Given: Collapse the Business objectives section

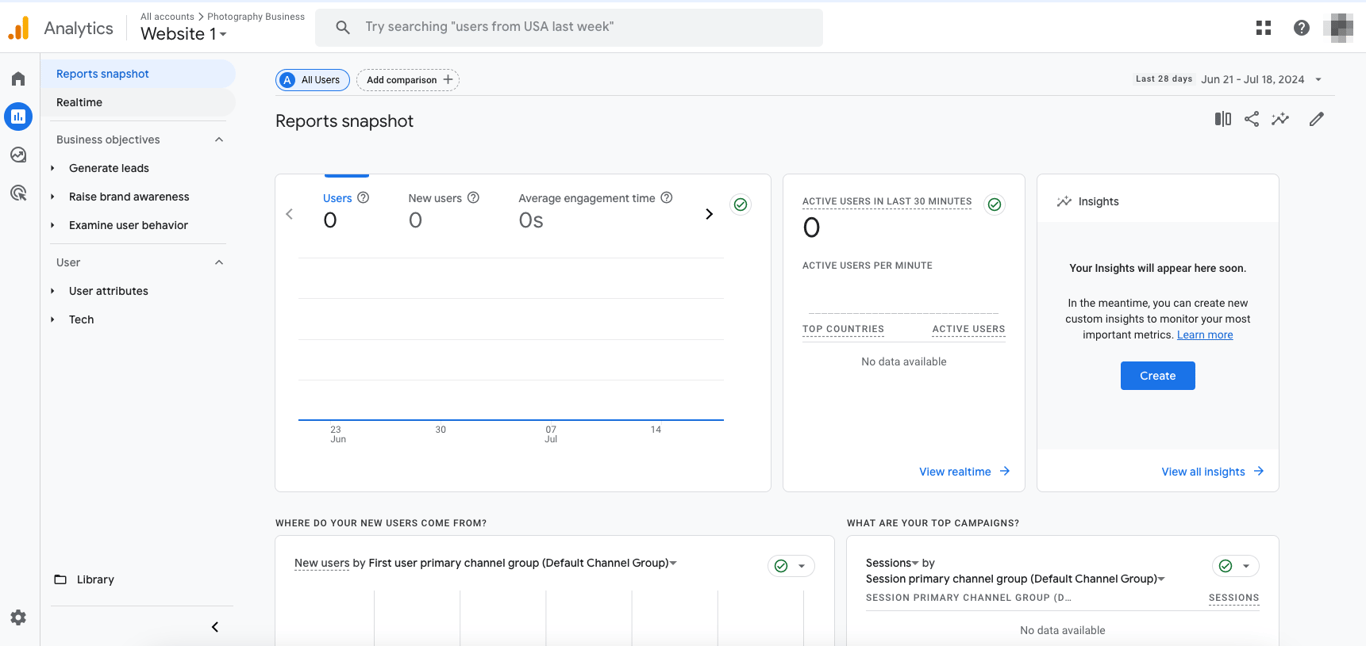Looking at the screenshot, I should [218, 139].
